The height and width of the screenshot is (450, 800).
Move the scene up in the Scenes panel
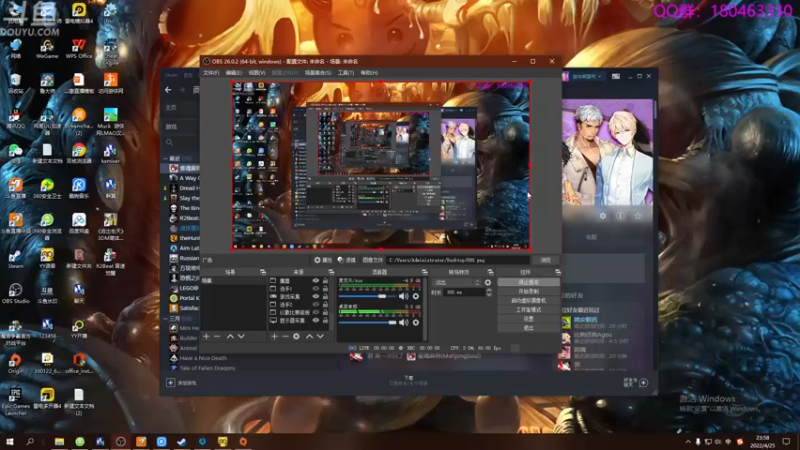coord(230,336)
